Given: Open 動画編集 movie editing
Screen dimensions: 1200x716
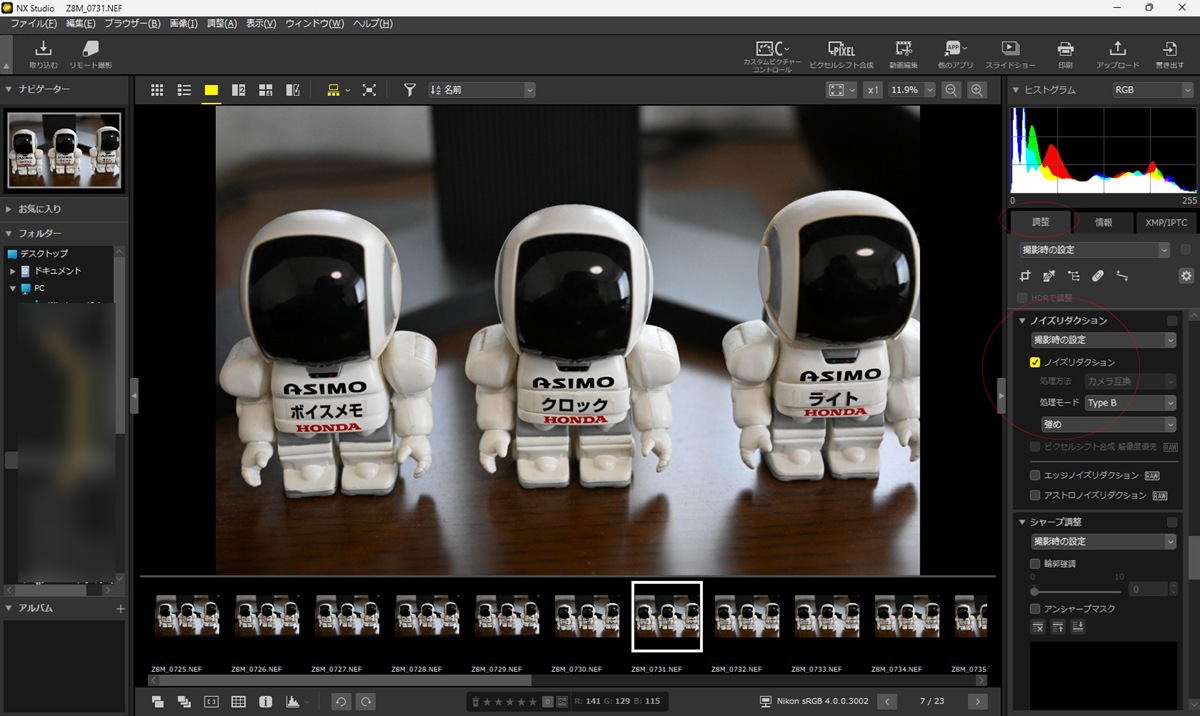Looking at the screenshot, I should pyautogui.click(x=904, y=55).
